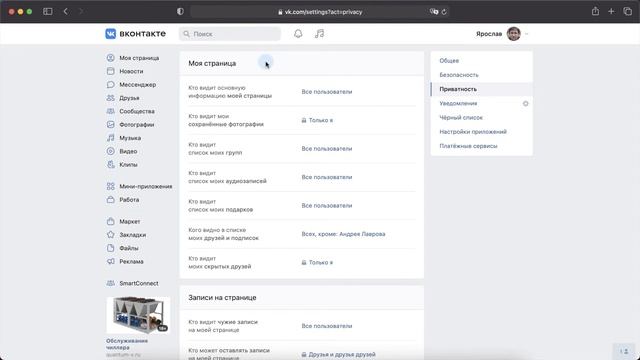
Task: Click the Работа sidebar icon
Action: pyautogui.click(x=111, y=200)
